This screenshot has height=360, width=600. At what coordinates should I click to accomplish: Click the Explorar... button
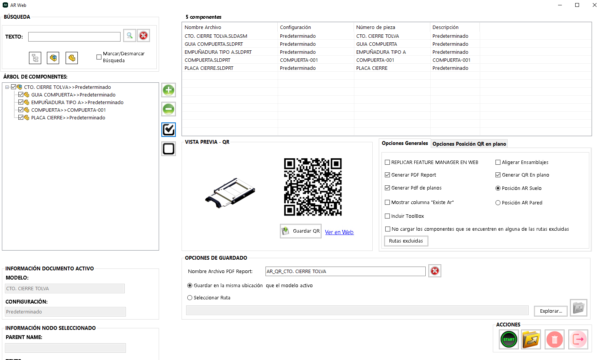pos(551,311)
